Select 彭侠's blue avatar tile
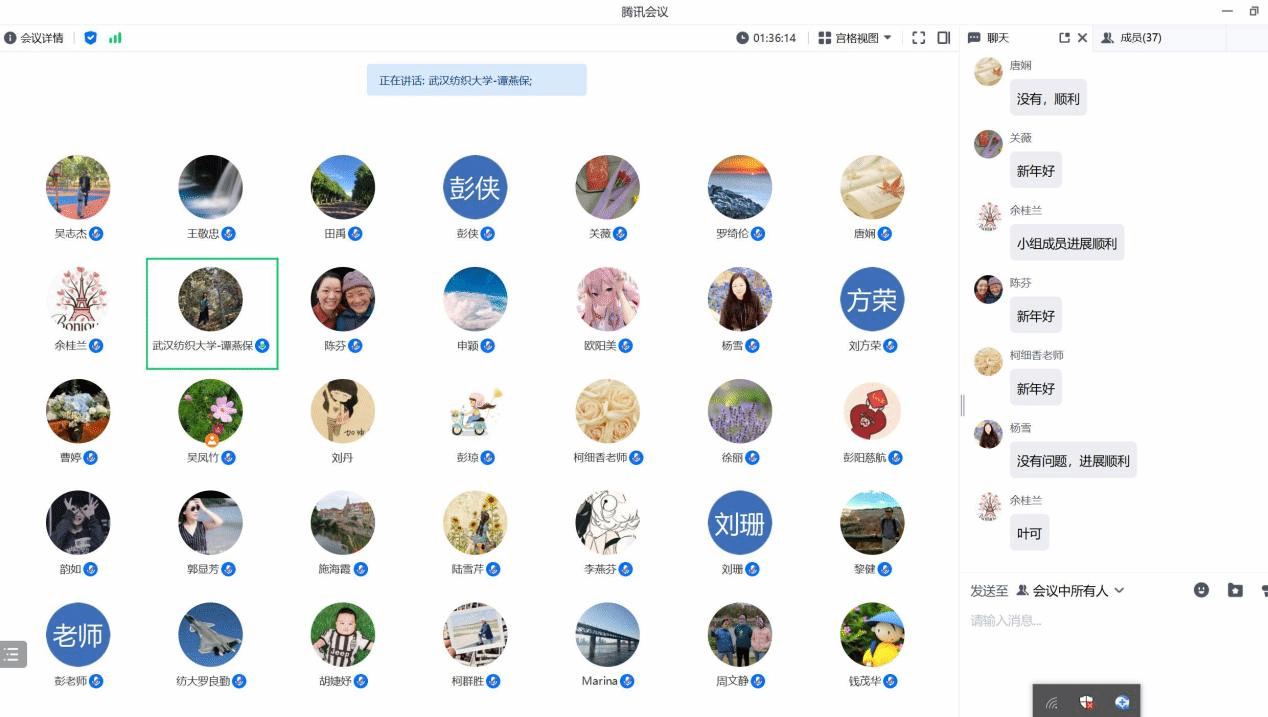This screenshot has width=1268, height=717. tap(475, 187)
